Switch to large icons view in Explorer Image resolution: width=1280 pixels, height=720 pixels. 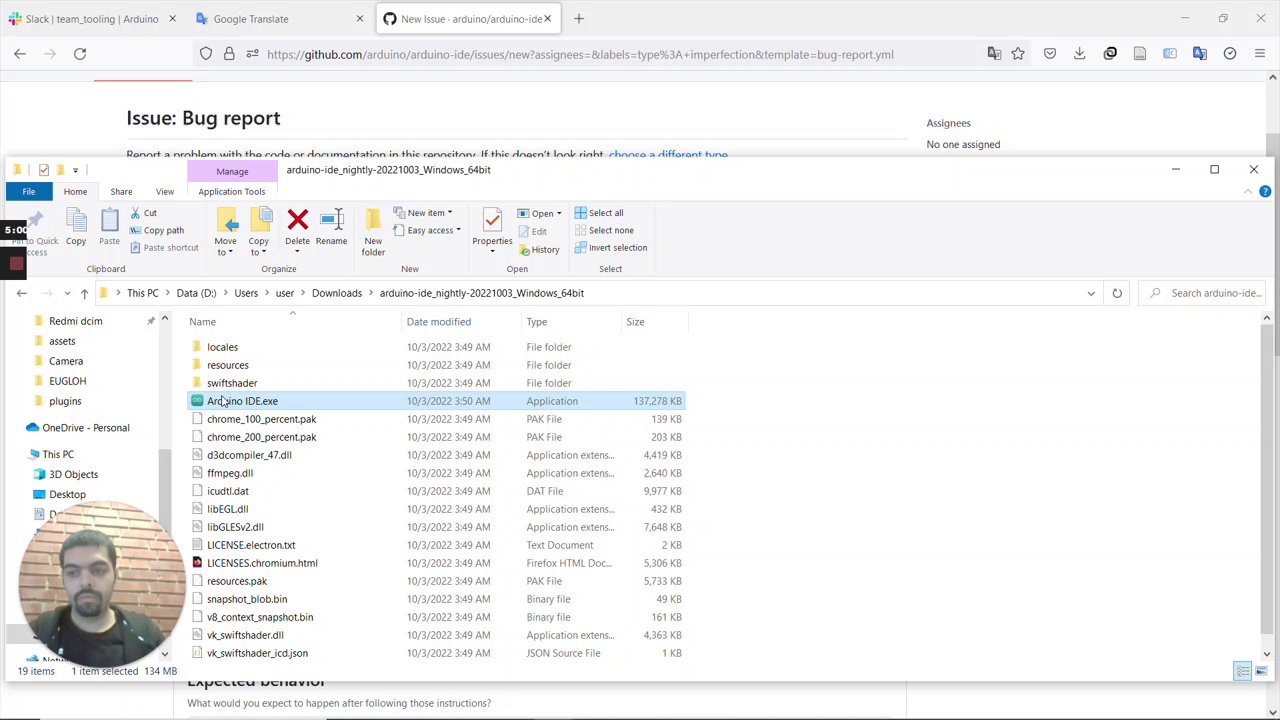(x=1261, y=671)
